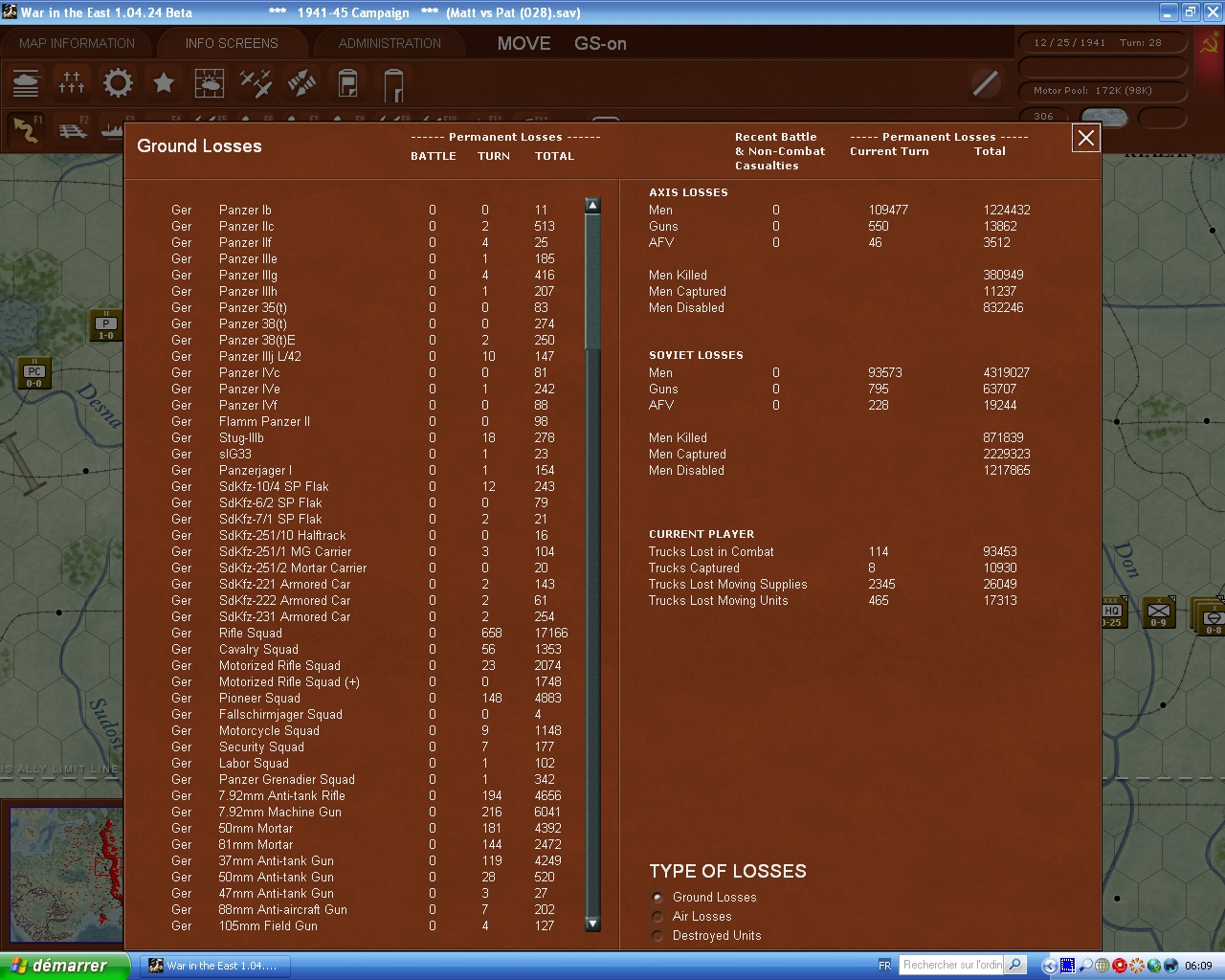Click the Rifle Squad row name
This screenshot has width=1225, height=980.
click(250, 633)
